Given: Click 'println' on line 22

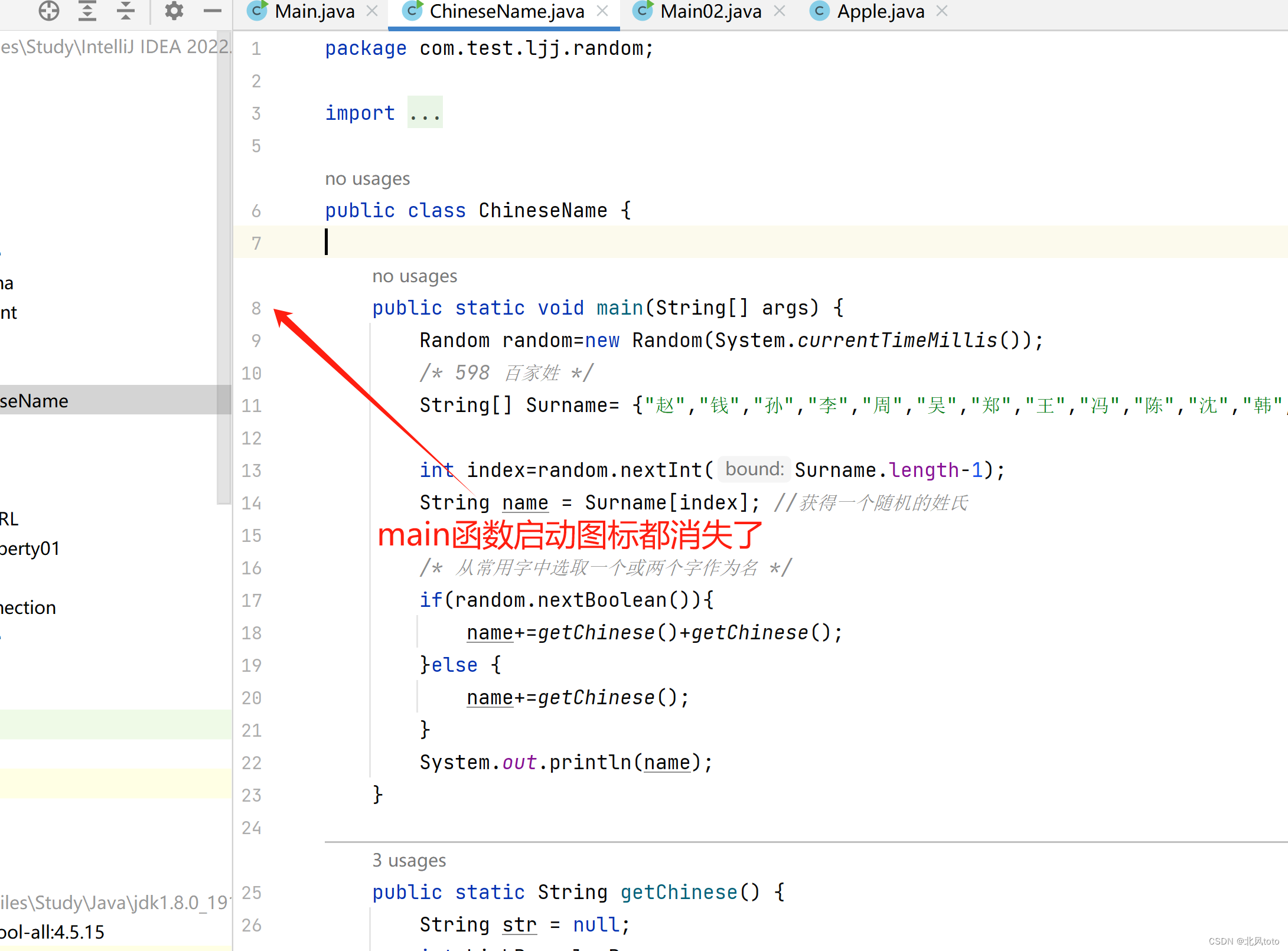Looking at the screenshot, I should tap(590, 762).
